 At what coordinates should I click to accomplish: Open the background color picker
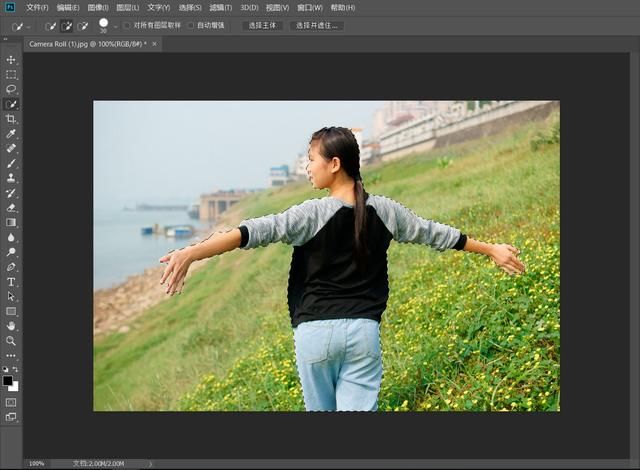[15, 387]
